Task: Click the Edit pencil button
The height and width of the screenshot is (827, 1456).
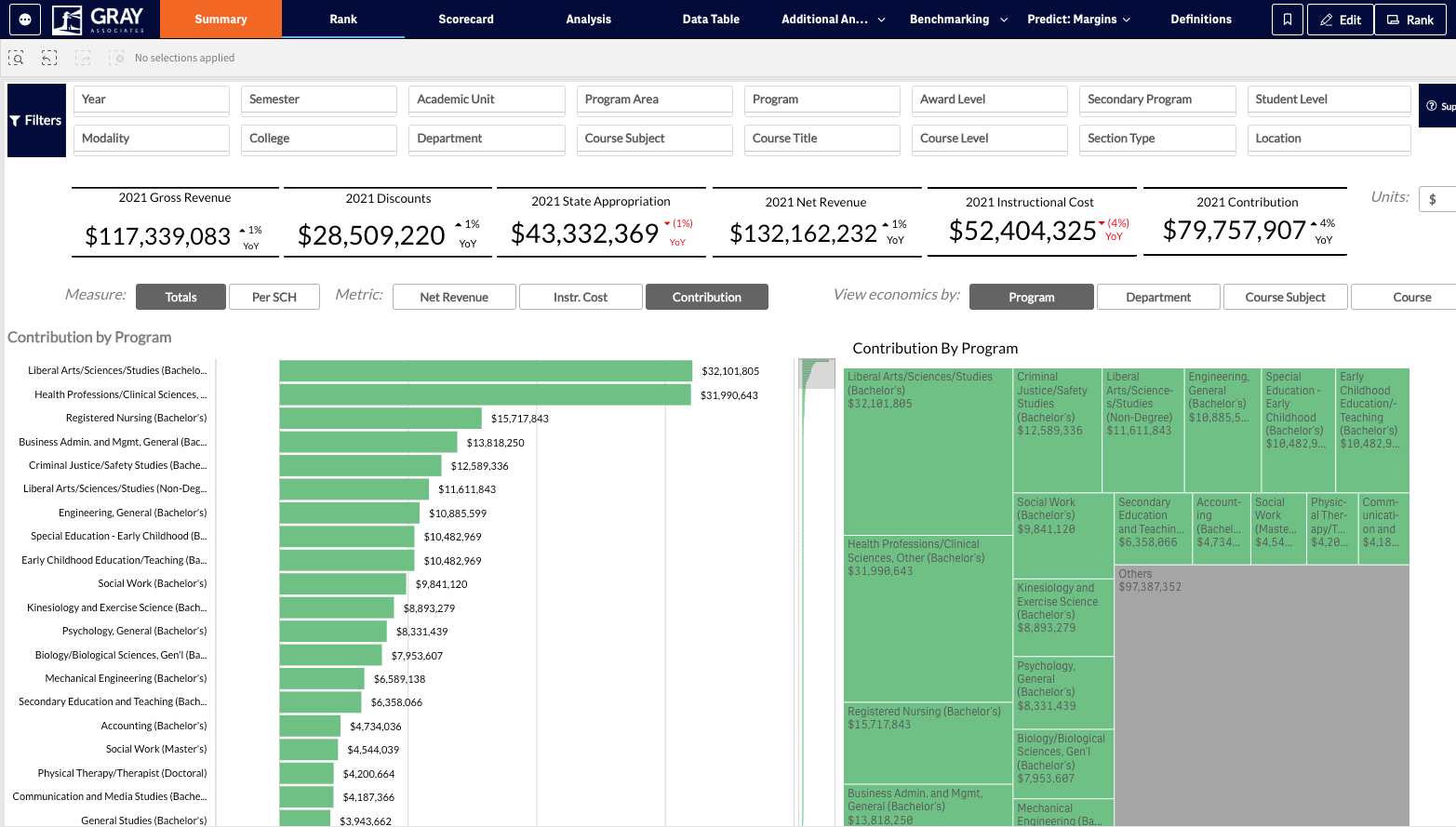Action: pos(1340,20)
